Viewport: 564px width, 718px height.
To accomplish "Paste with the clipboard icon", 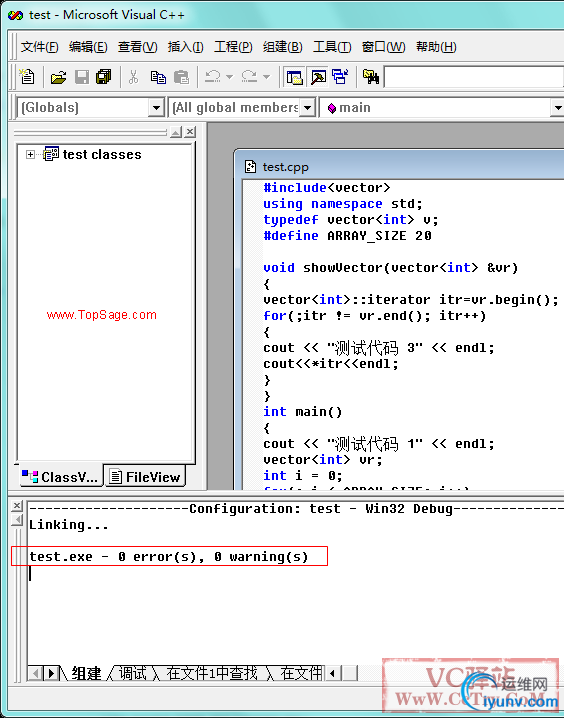I will pos(181,77).
